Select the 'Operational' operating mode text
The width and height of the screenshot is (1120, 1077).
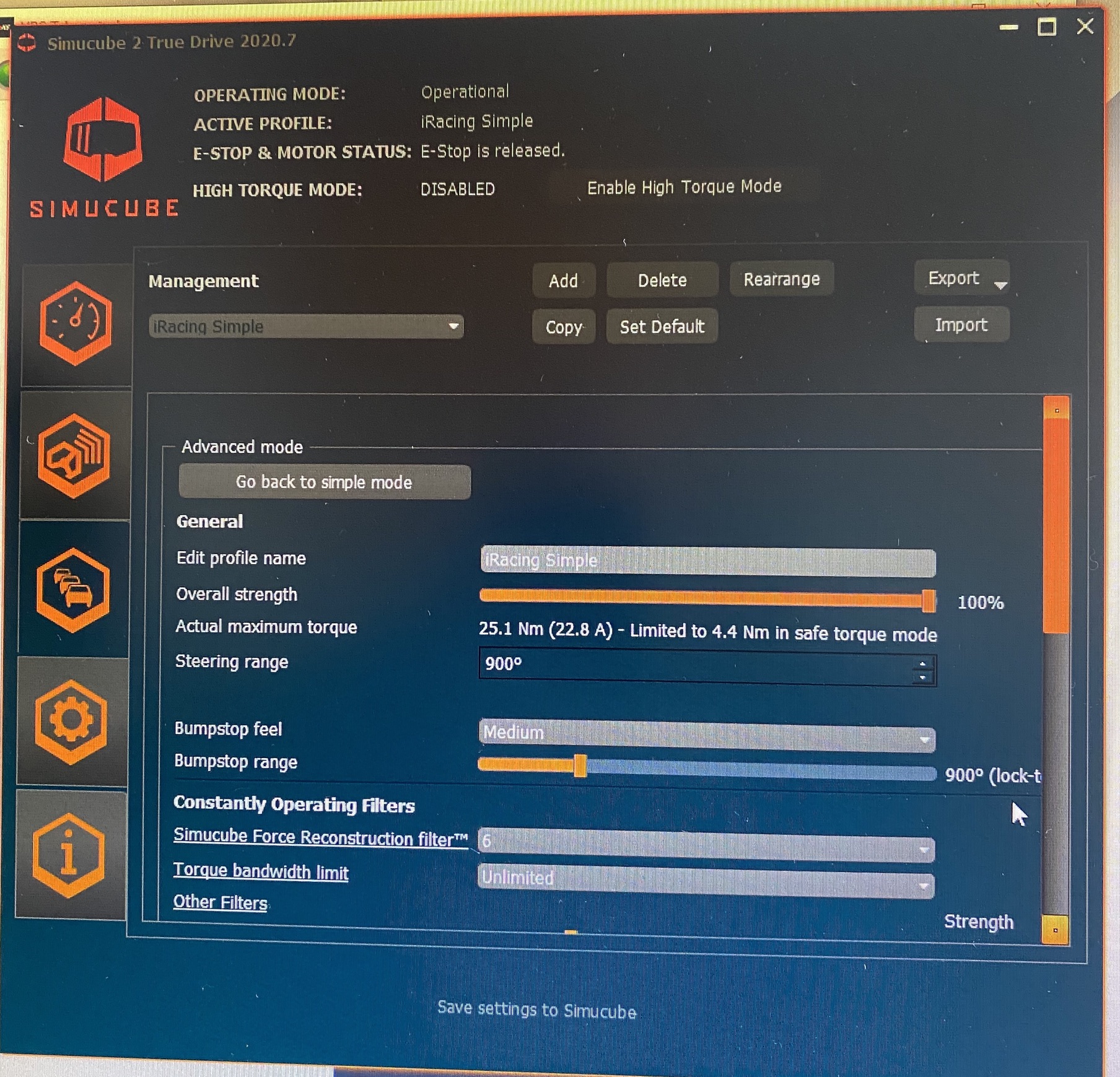465,92
